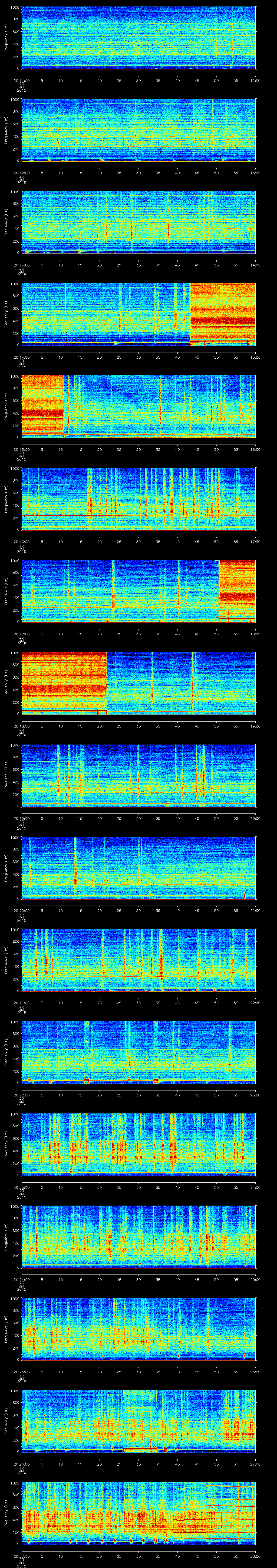Click the 16:00 end time label

pyautogui.click(x=256, y=449)
